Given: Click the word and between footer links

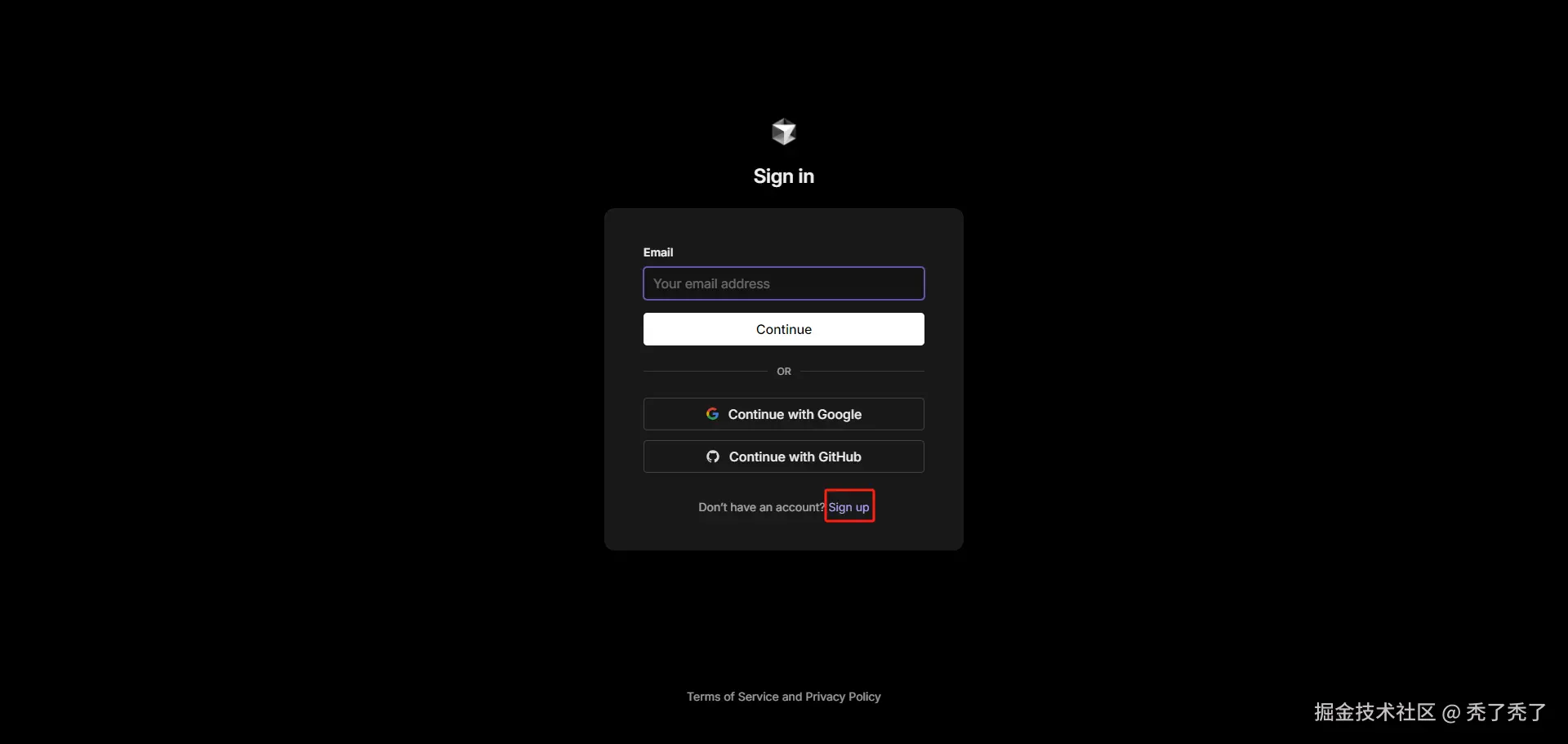Looking at the screenshot, I should click(x=792, y=697).
